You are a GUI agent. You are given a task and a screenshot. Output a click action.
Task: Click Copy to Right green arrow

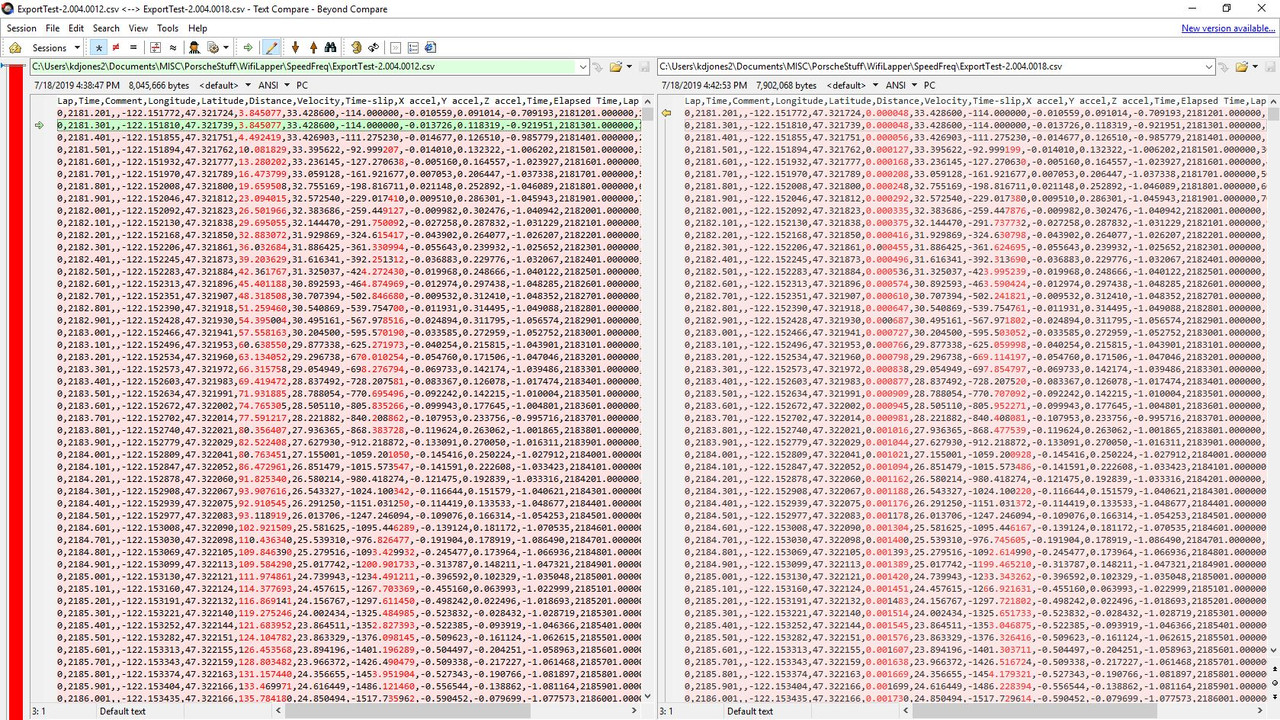[x=248, y=47]
